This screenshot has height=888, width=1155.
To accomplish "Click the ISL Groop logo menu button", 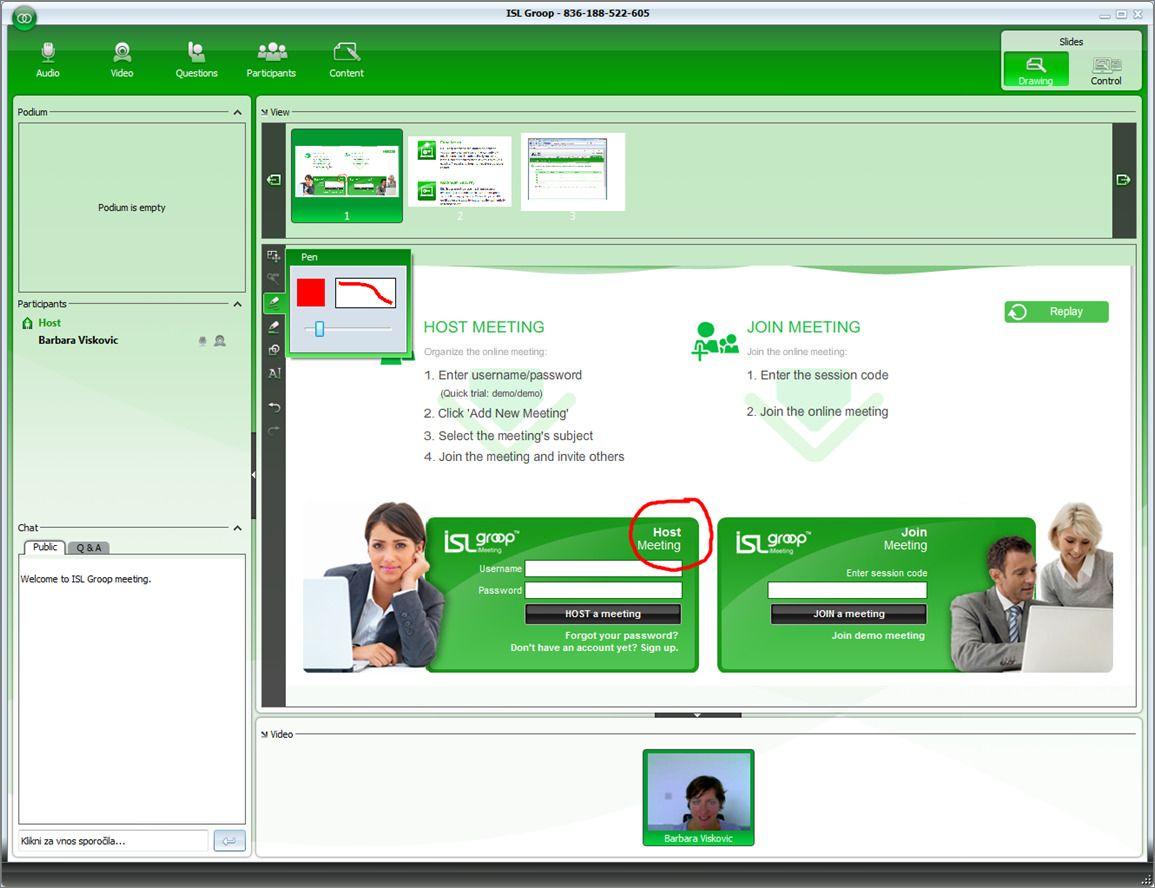I will pyautogui.click(x=24, y=16).
